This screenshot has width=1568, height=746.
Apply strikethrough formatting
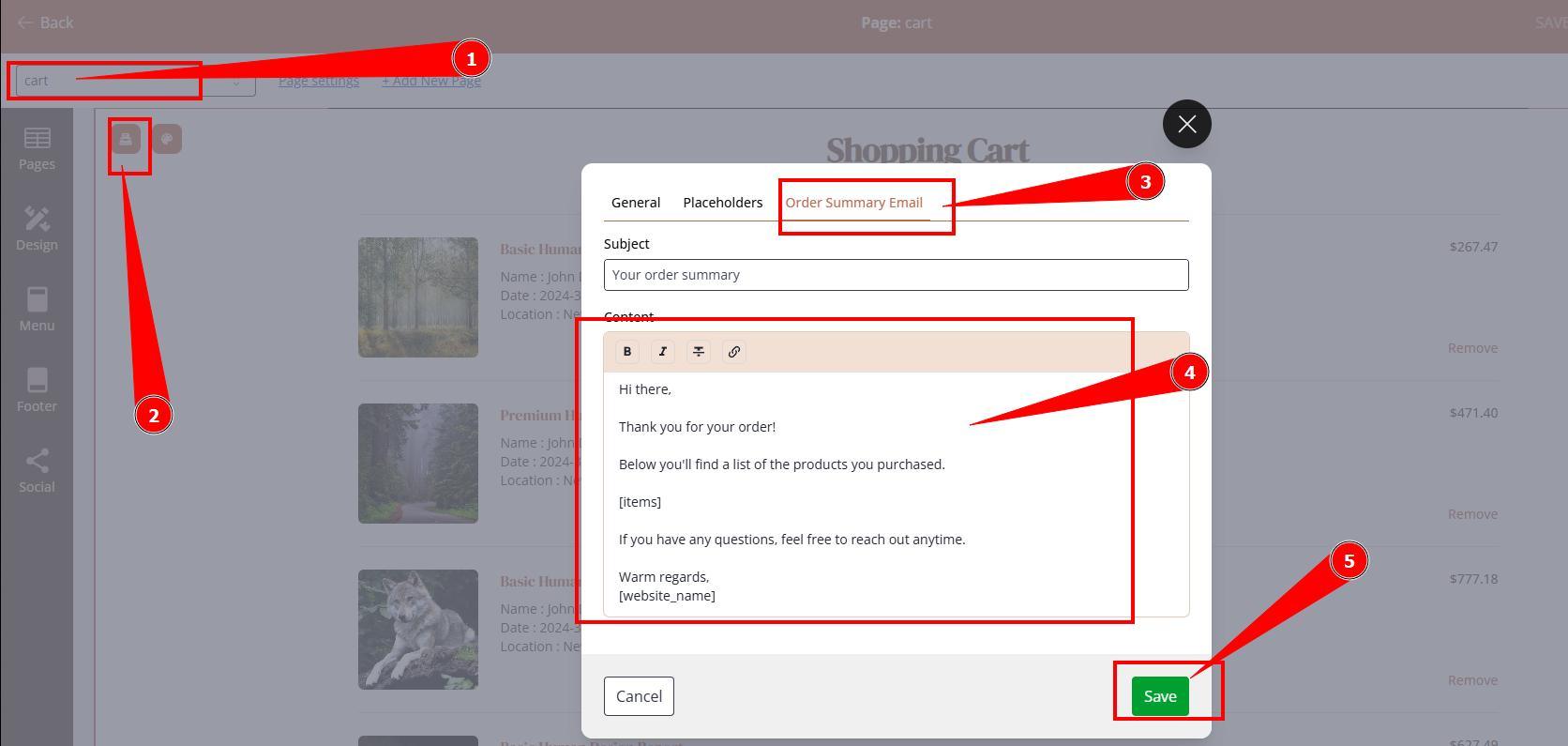point(699,352)
